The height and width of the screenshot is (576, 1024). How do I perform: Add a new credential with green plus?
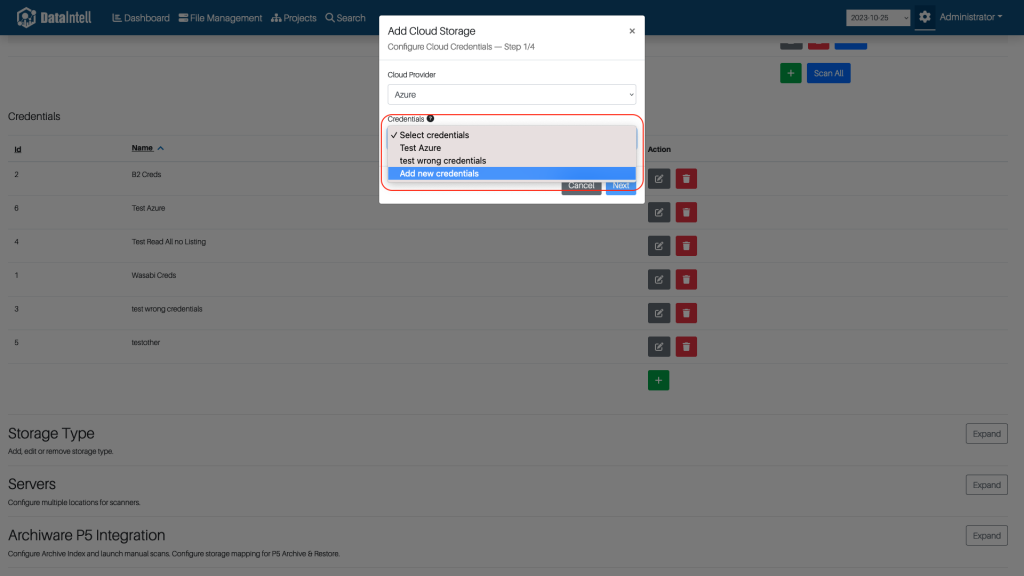point(658,380)
